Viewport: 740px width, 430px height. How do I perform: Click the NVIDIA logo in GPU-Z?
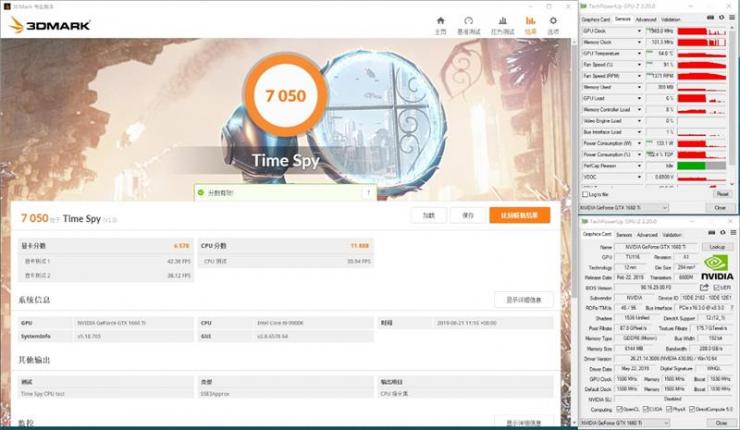[x=717, y=268]
